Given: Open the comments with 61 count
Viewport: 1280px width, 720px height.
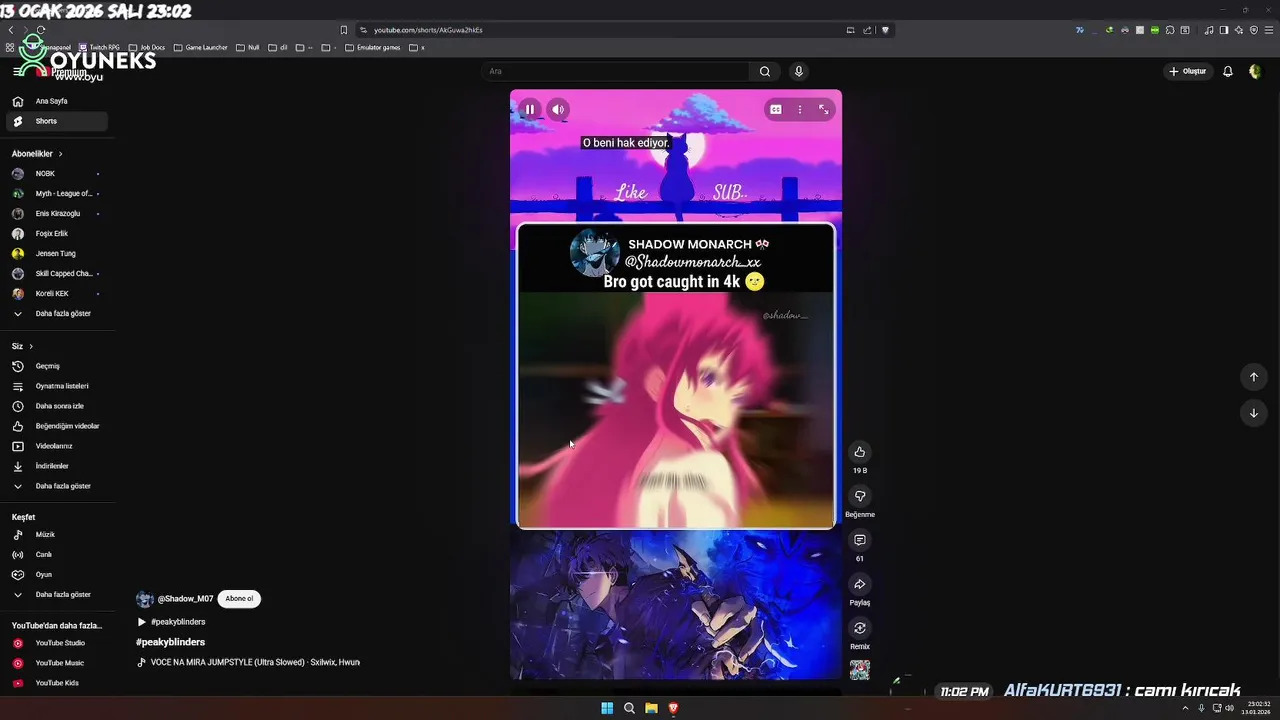Looking at the screenshot, I should (860, 540).
